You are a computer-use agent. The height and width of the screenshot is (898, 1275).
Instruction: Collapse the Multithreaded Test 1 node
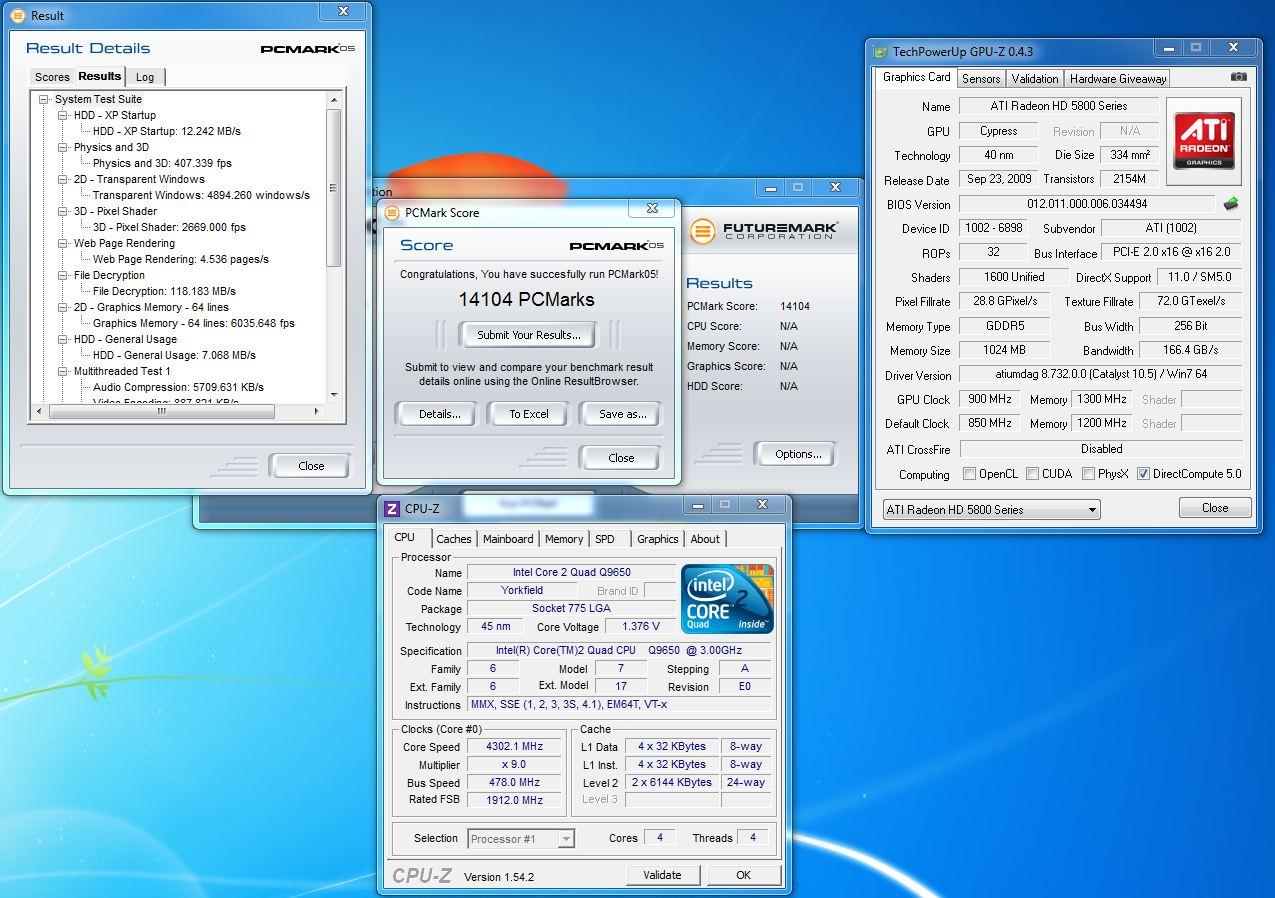click(63, 371)
